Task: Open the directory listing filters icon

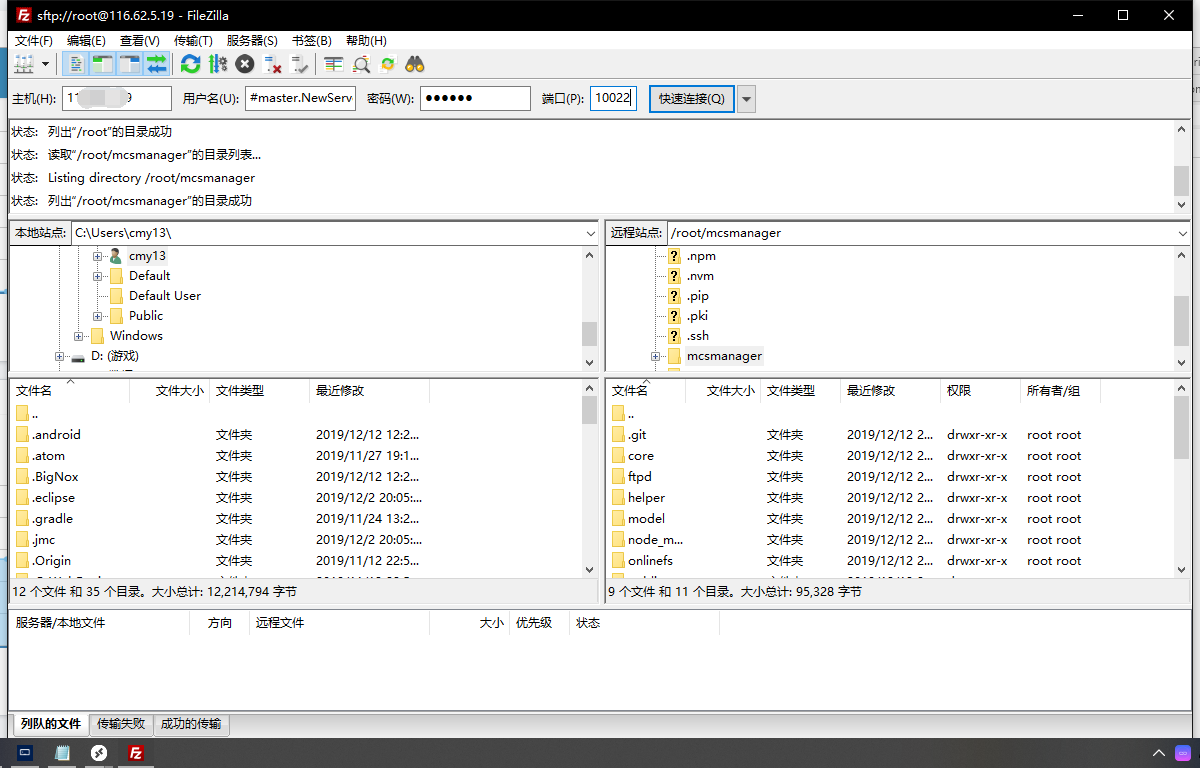Action: [x=334, y=64]
